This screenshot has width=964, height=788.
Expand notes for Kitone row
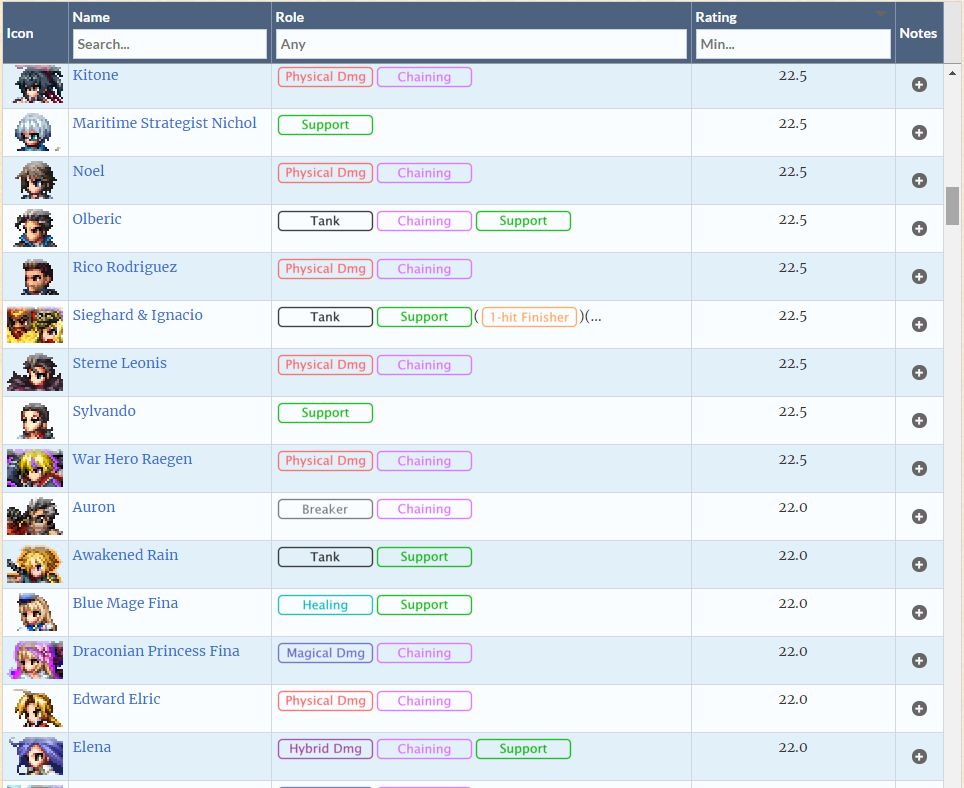click(x=919, y=85)
